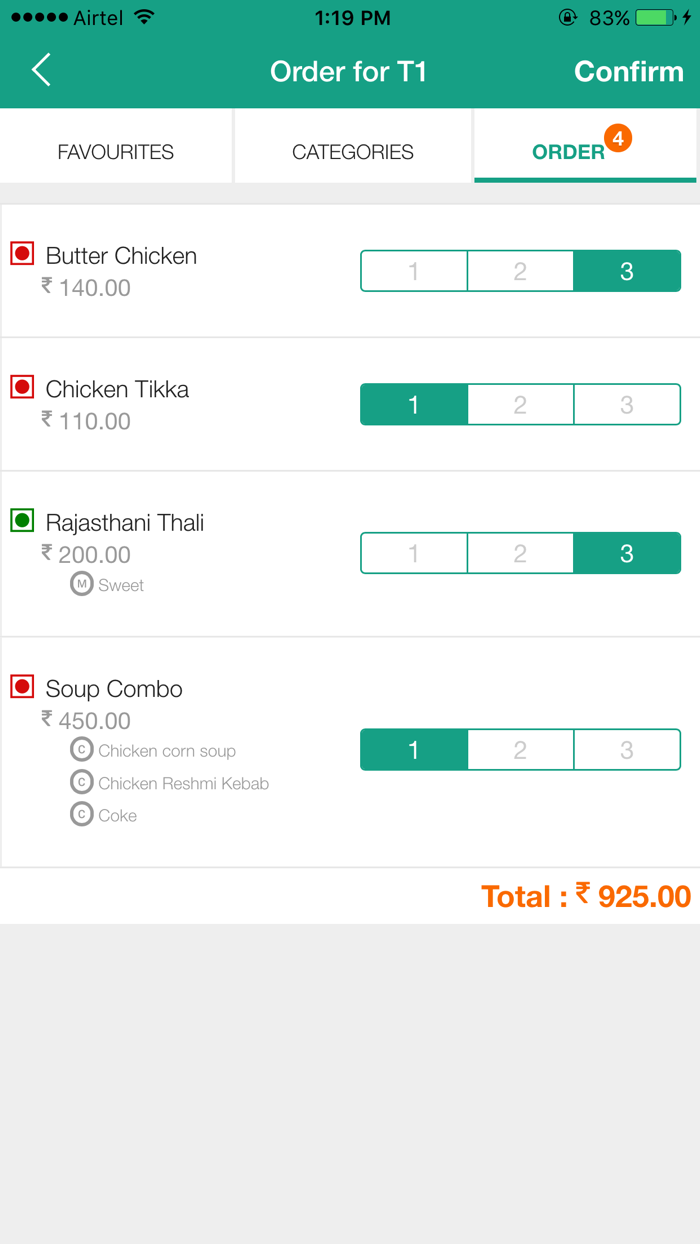Increase Chicken Tikka quantity to 3

coord(627,404)
